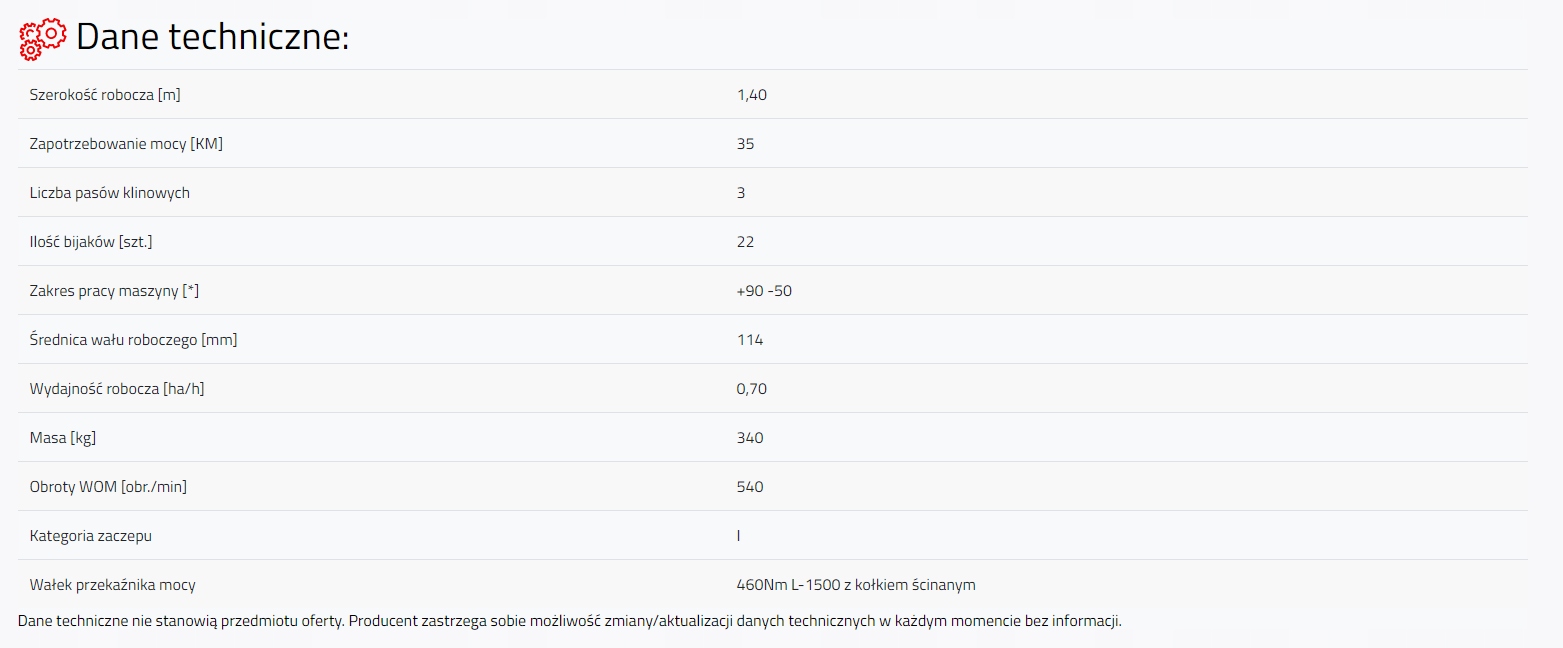This screenshot has height=648, width=1563.
Task: Click the shaft diameter value 114
Action: (x=749, y=340)
